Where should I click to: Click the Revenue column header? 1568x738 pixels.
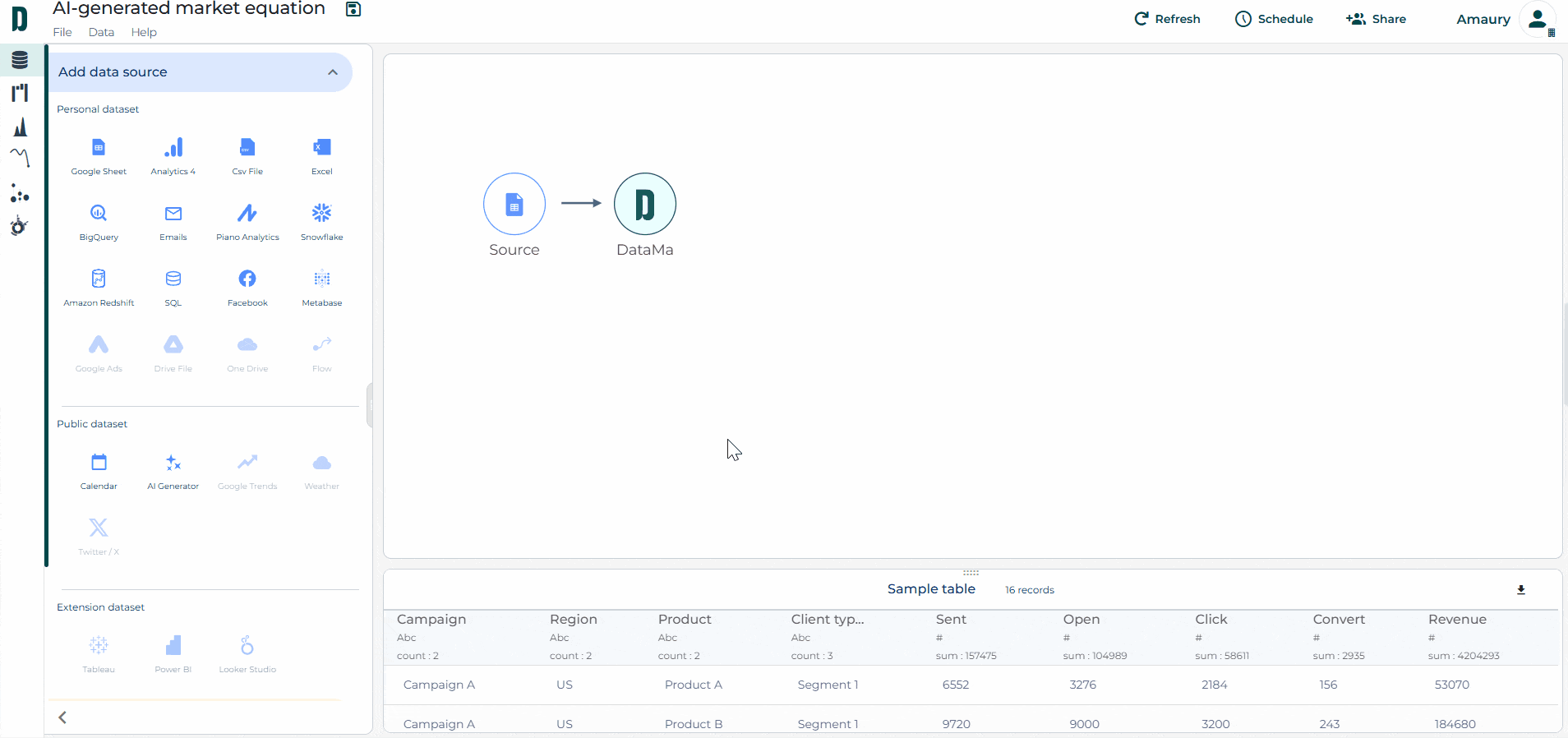click(1457, 620)
